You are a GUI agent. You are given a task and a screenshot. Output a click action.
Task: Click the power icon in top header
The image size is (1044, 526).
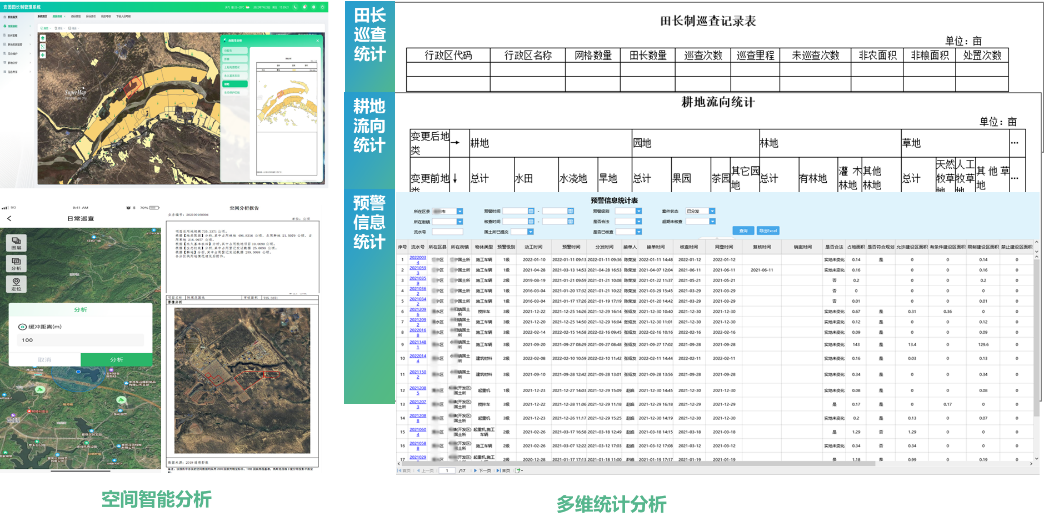[x=322, y=6]
